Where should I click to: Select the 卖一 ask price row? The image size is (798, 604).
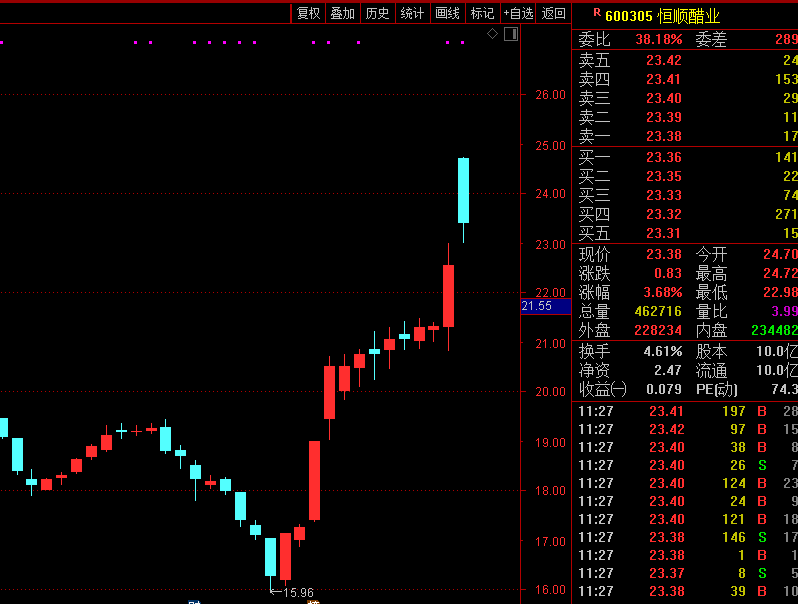point(685,136)
